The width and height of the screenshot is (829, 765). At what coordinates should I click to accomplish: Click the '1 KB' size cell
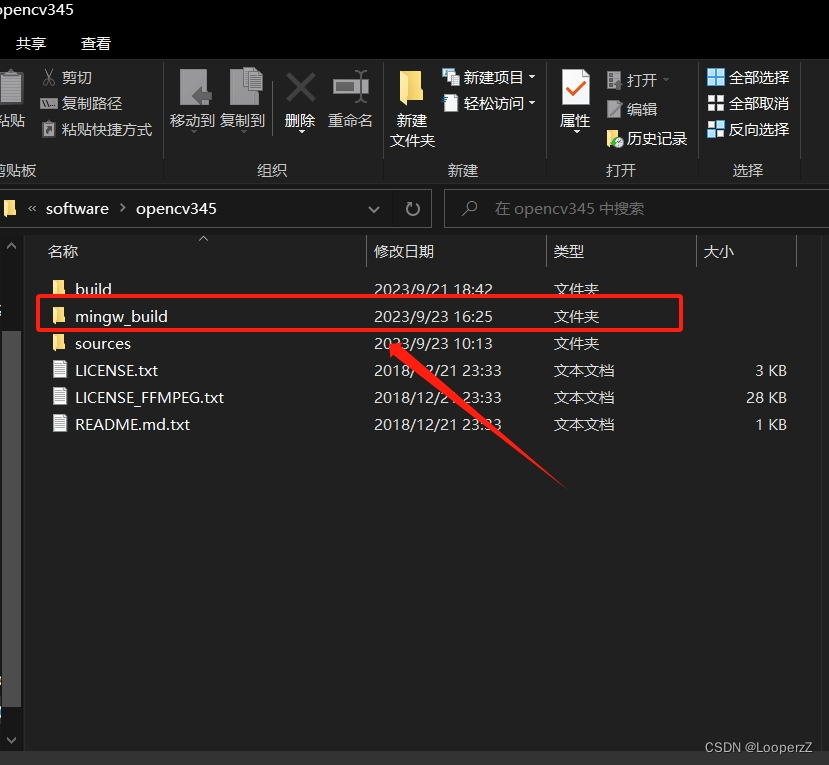point(771,425)
